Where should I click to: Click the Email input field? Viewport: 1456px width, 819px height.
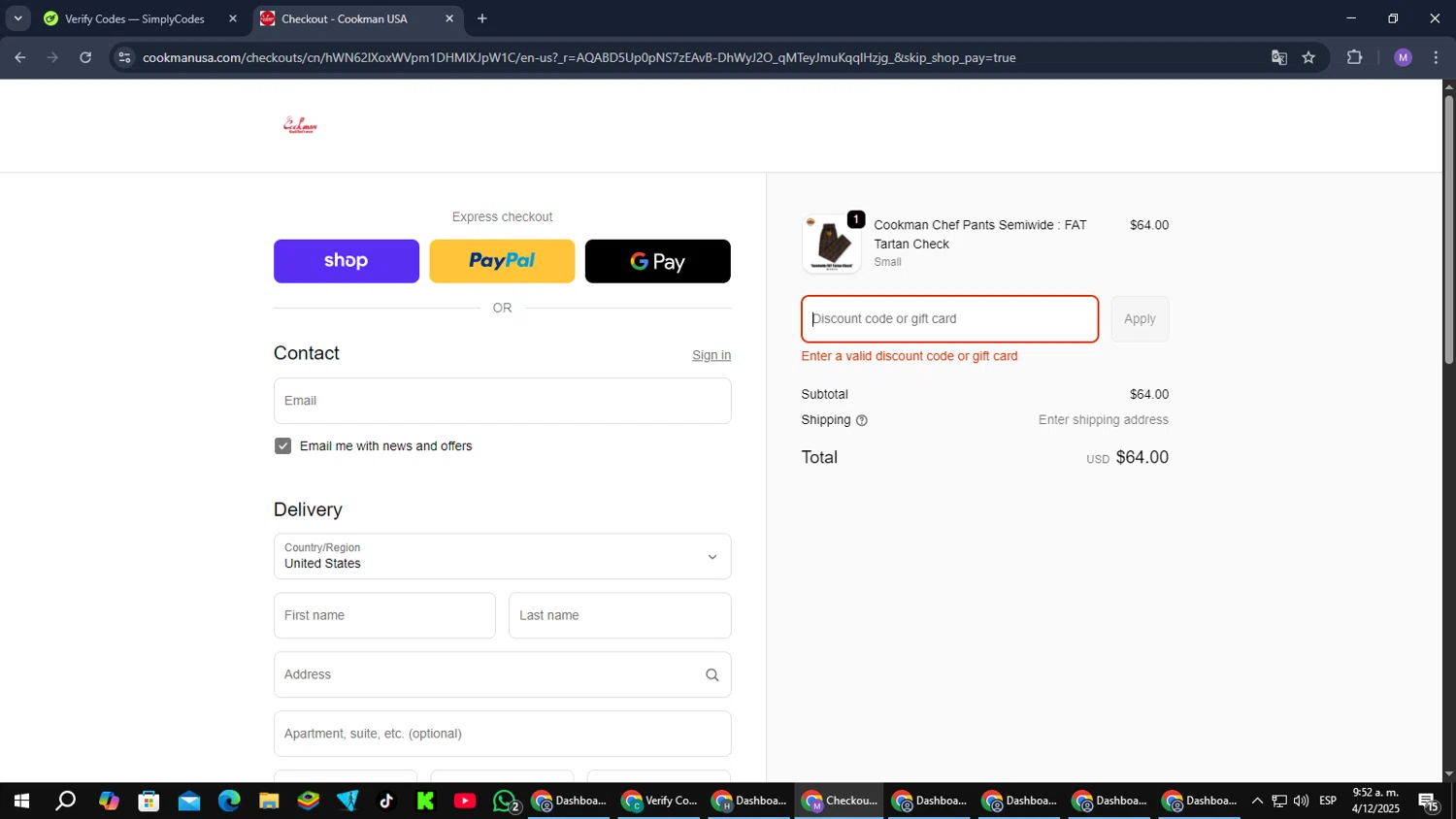tap(502, 401)
